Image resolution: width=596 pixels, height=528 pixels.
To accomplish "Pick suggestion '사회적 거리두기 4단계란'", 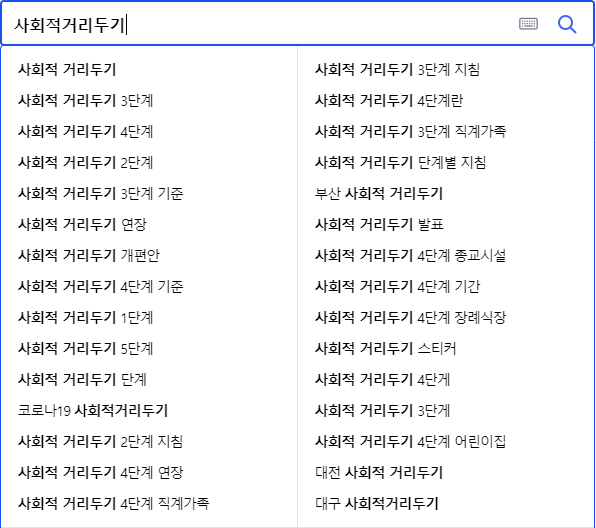I will pos(389,101).
